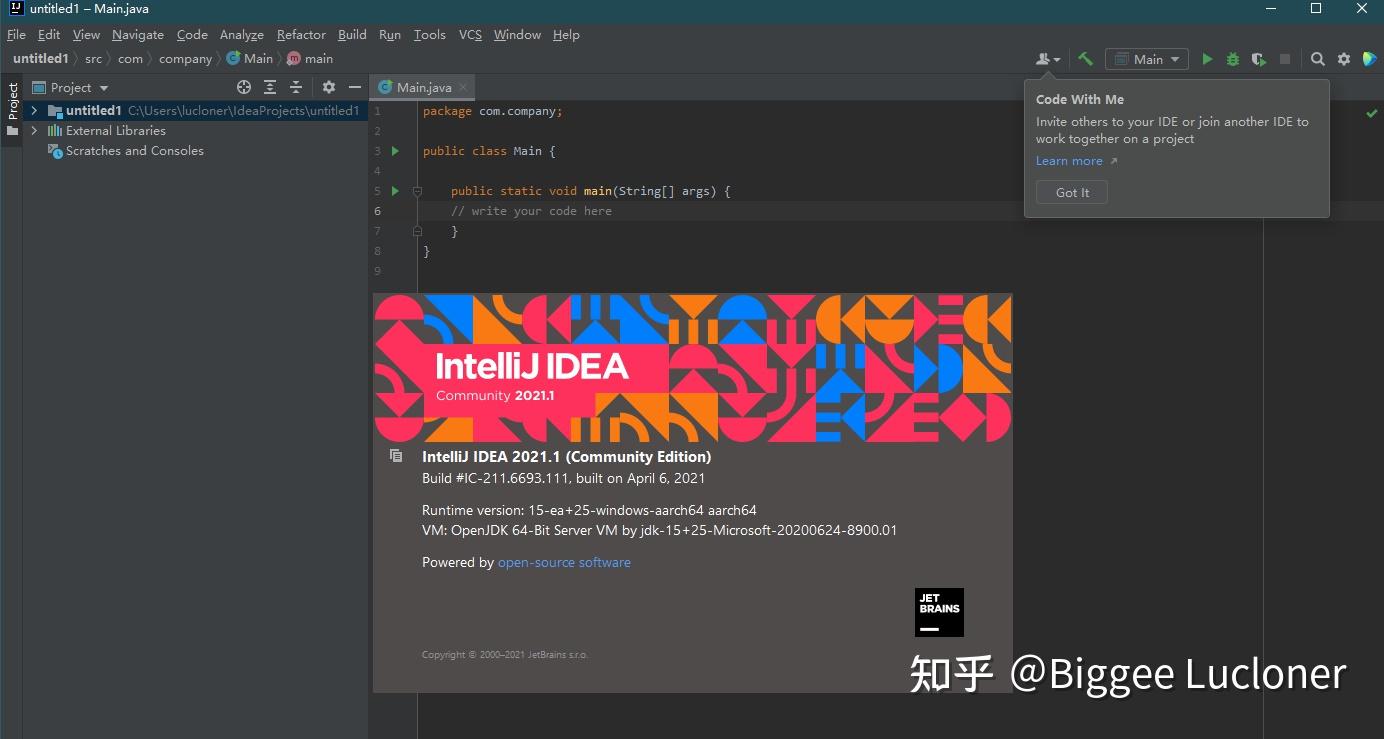Click company in the breadcrumb path
Screen dimensions: 1384x739
point(185,58)
